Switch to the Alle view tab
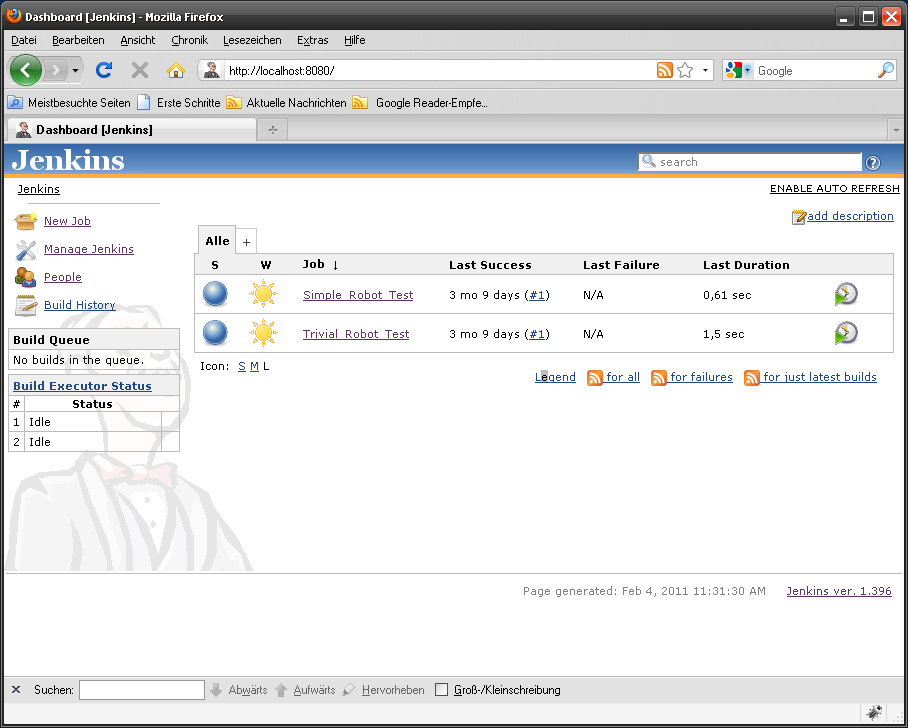The image size is (908, 728). coord(216,240)
